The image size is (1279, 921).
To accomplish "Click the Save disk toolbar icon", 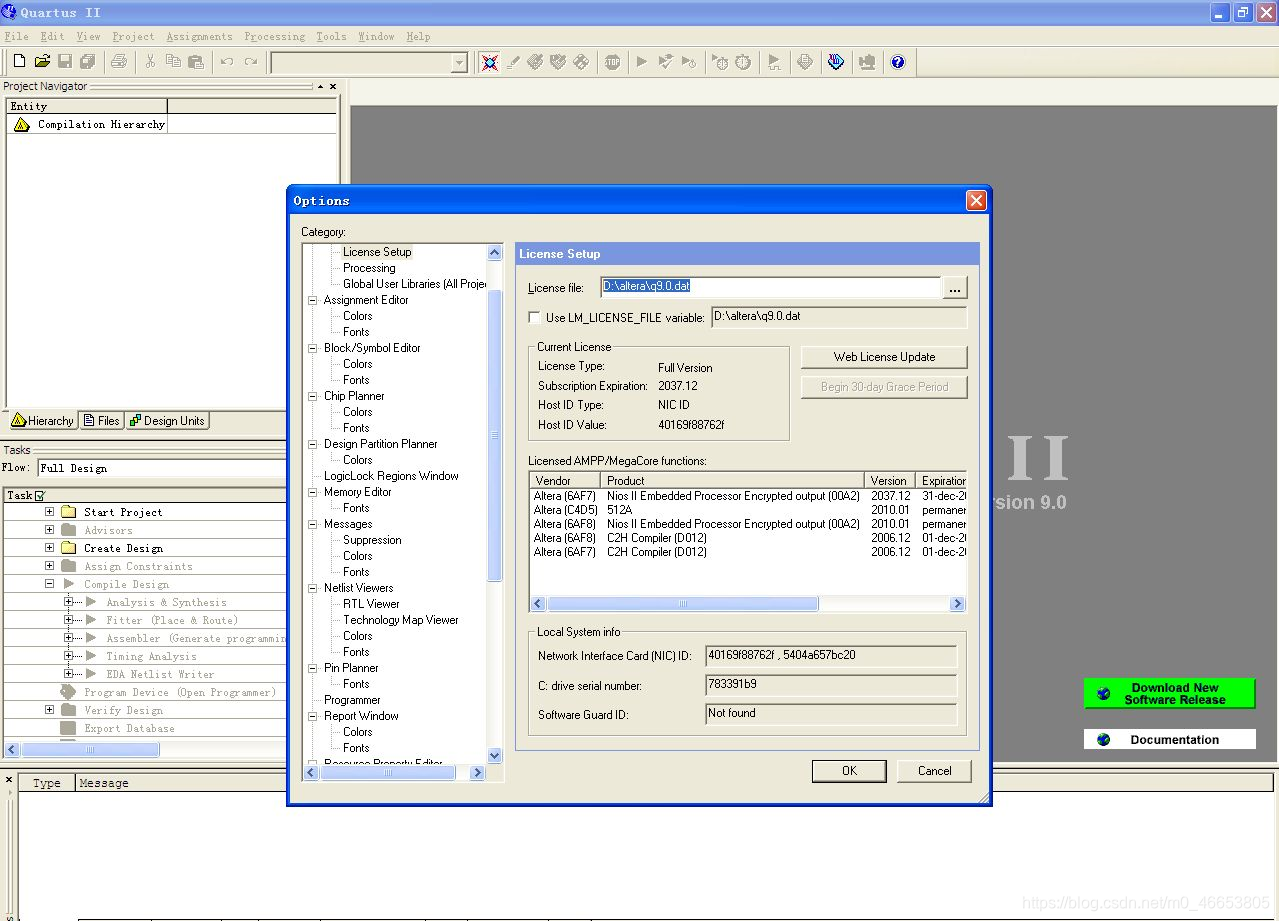I will click(x=65, y=62).
